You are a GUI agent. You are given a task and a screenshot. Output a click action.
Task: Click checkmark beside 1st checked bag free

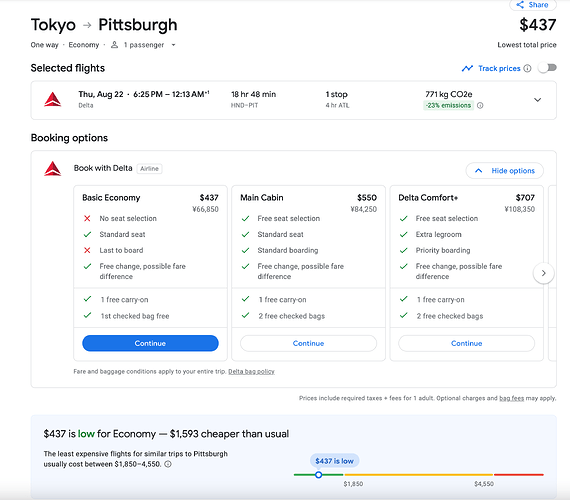(87, 315)
